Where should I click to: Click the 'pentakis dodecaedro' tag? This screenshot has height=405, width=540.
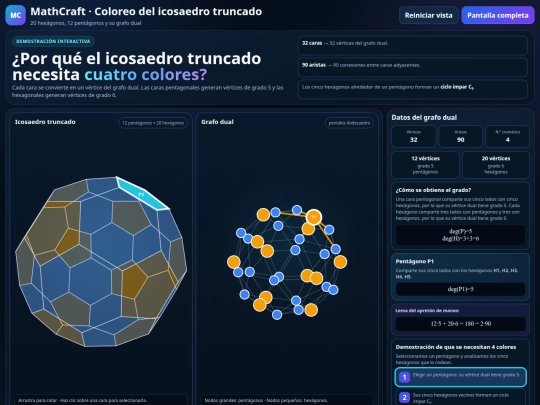tap(349, 123)
